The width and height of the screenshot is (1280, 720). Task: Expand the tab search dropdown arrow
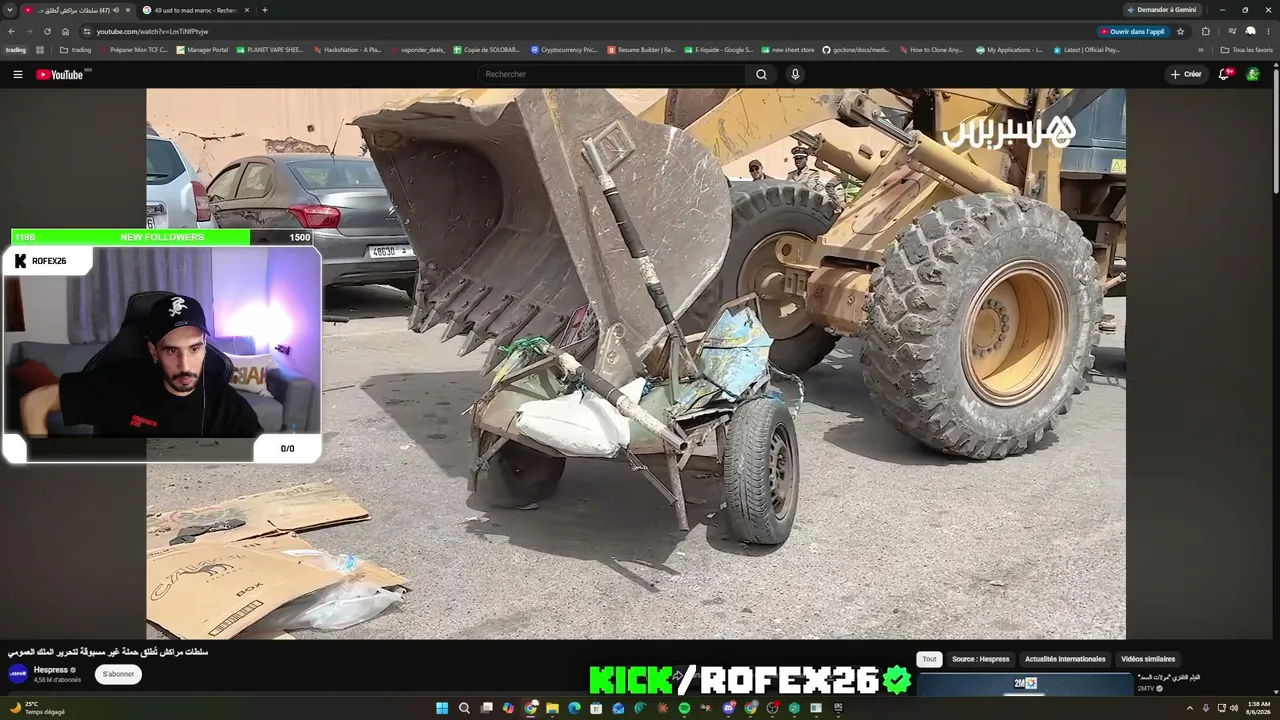tap(9, 10)
